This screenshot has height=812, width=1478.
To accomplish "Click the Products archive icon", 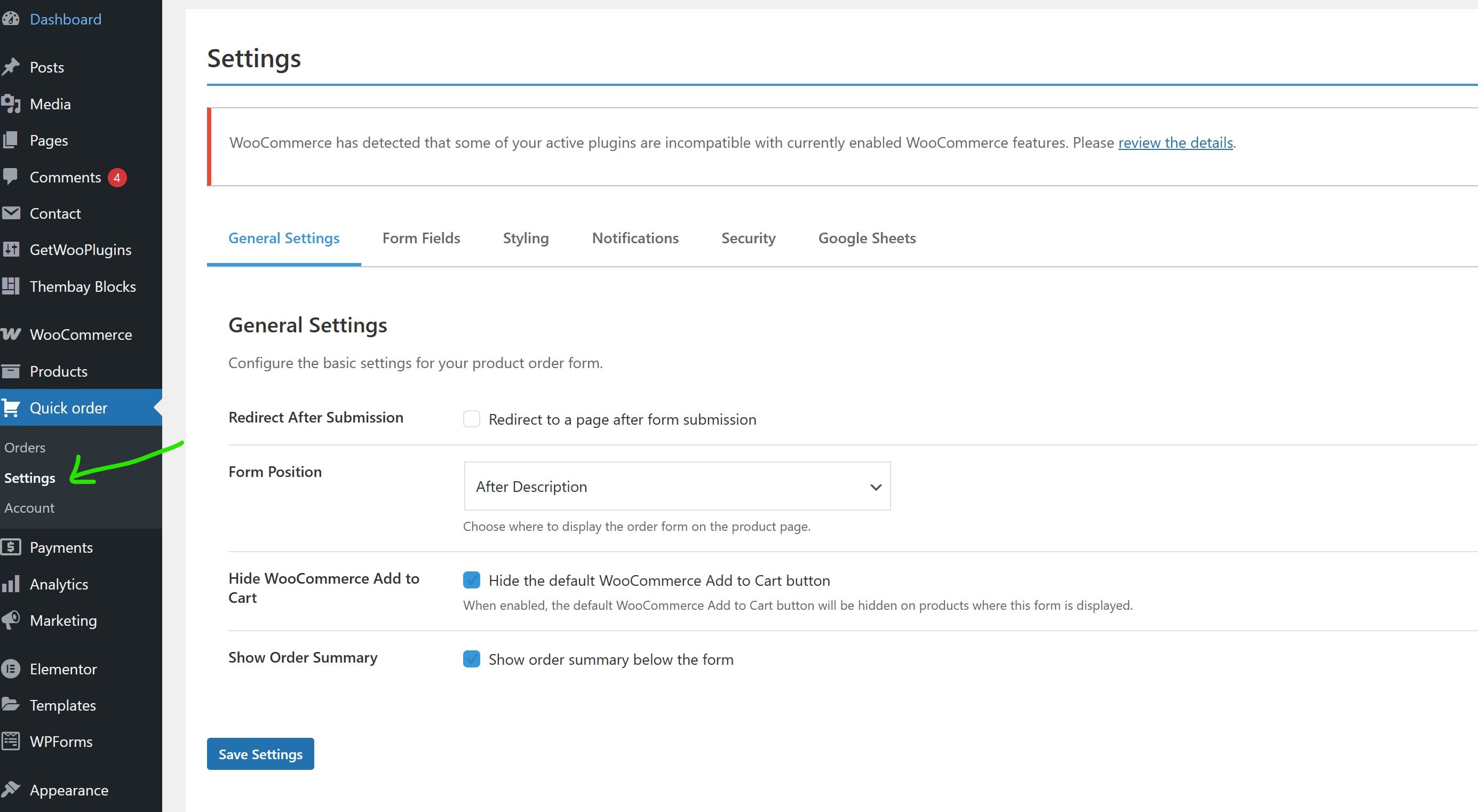I will click(10, 371).
